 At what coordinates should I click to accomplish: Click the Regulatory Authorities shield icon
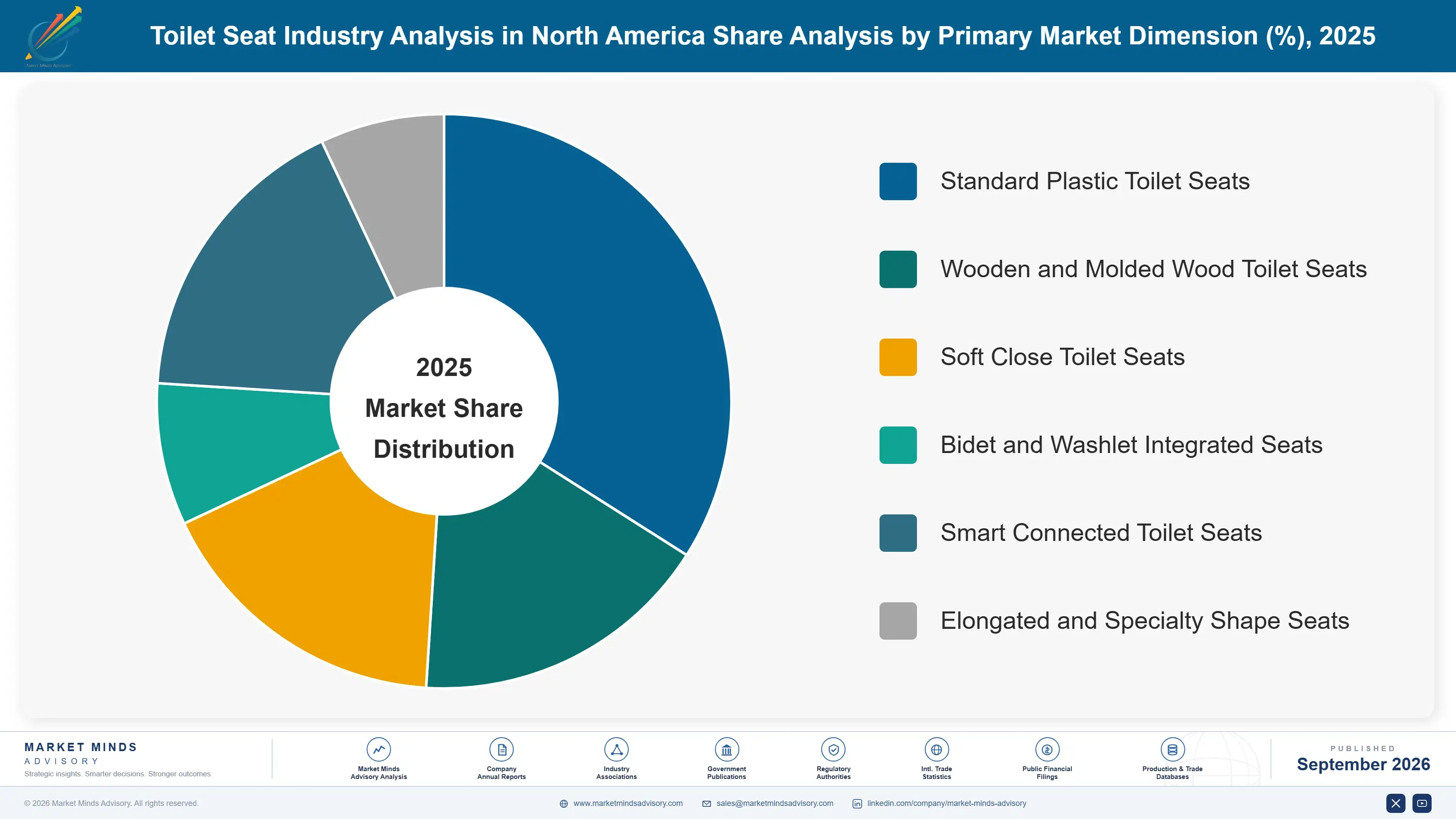click(x=833, y=749)
